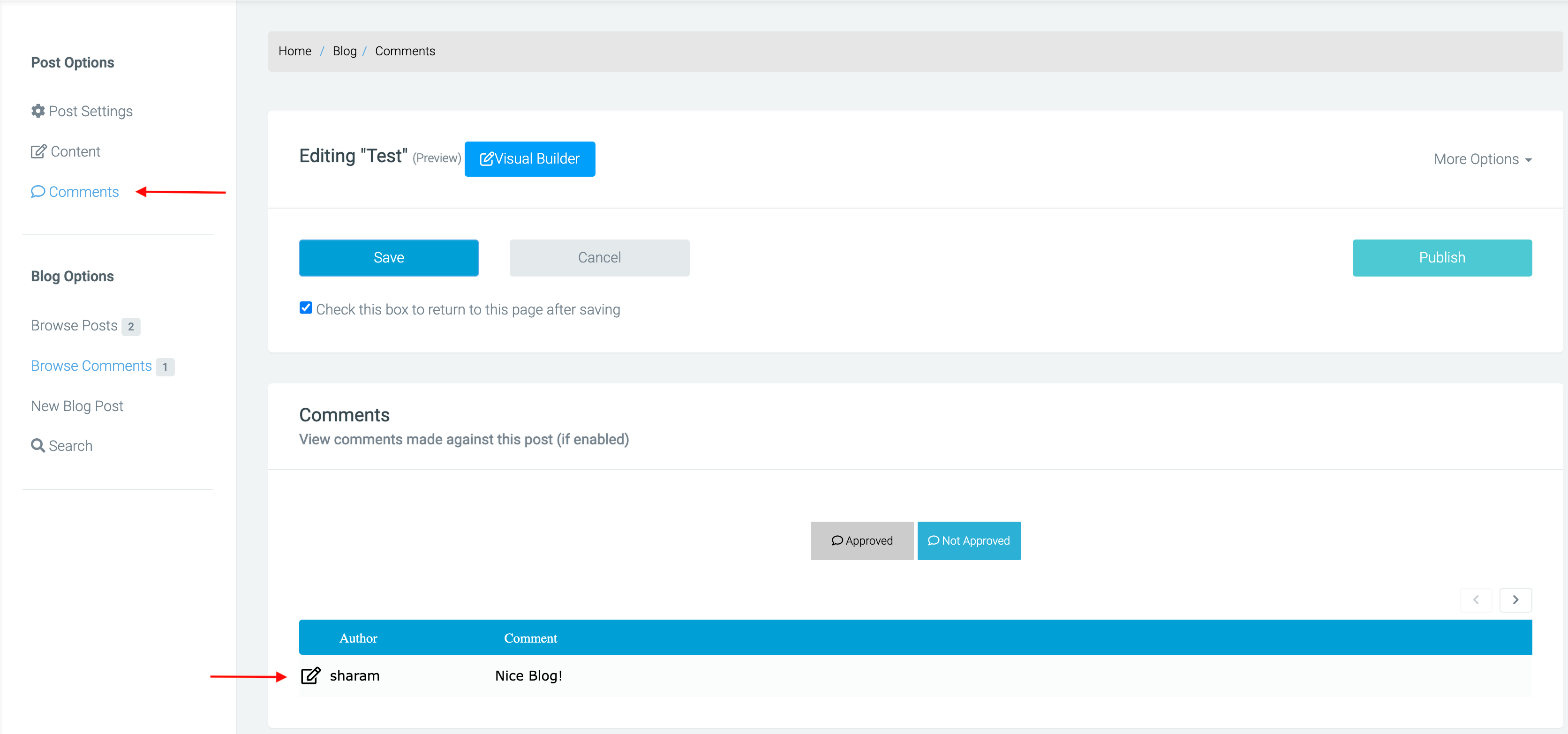This screenshot has height=734, width=1568.
Task: Click the edit icon beside sharam's comment
Action: pos(310,675)
